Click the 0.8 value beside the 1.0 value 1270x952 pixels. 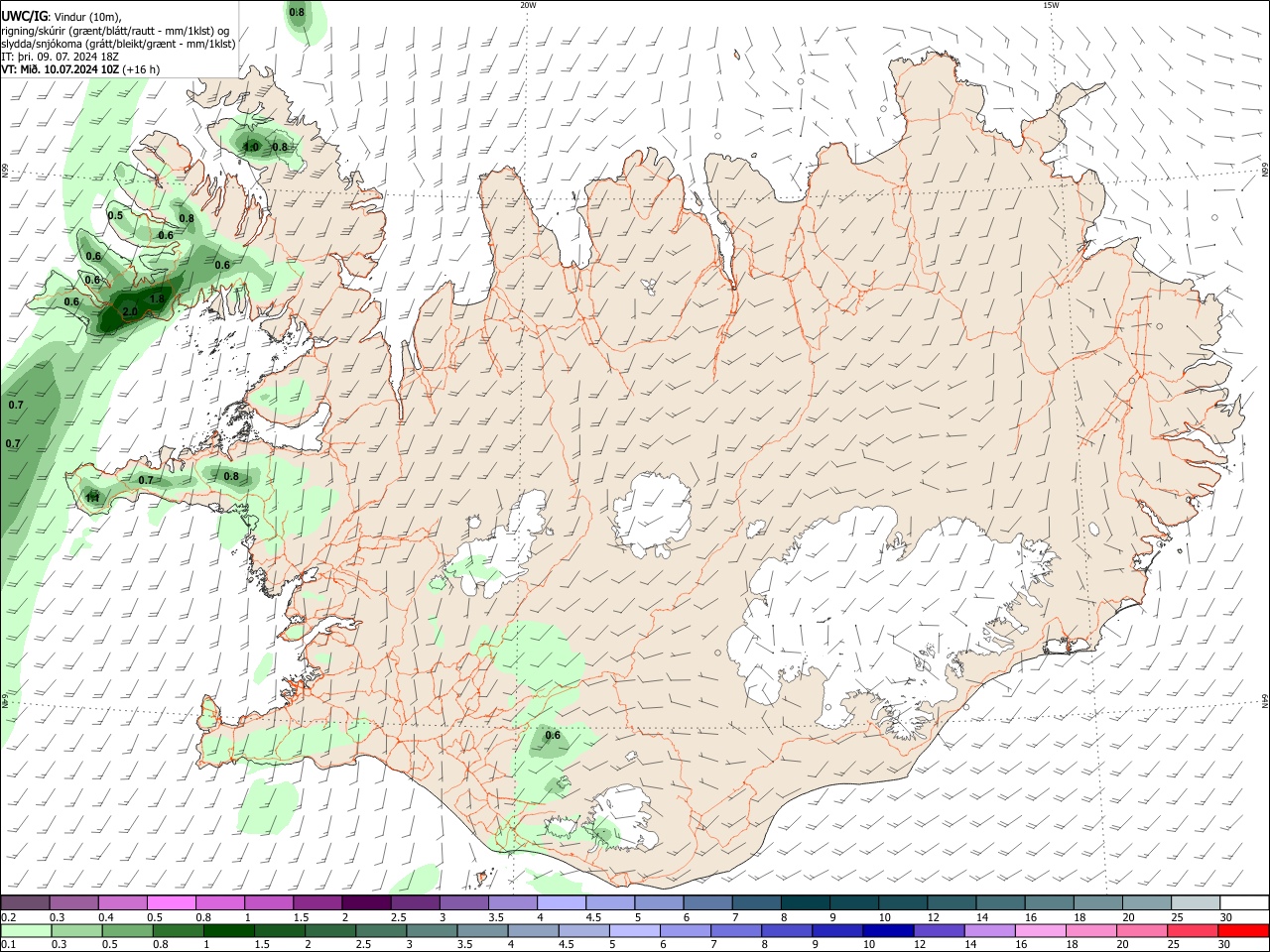(x=280, y=147)
